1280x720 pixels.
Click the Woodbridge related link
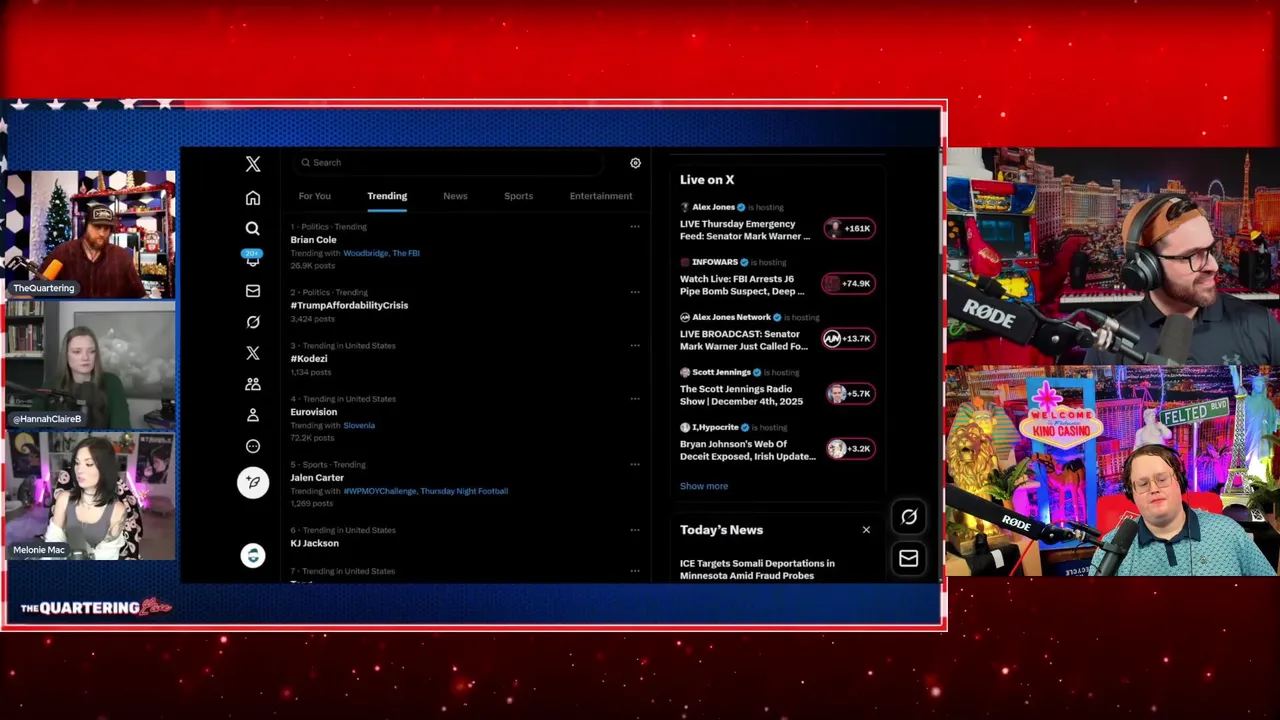(365, 253)
